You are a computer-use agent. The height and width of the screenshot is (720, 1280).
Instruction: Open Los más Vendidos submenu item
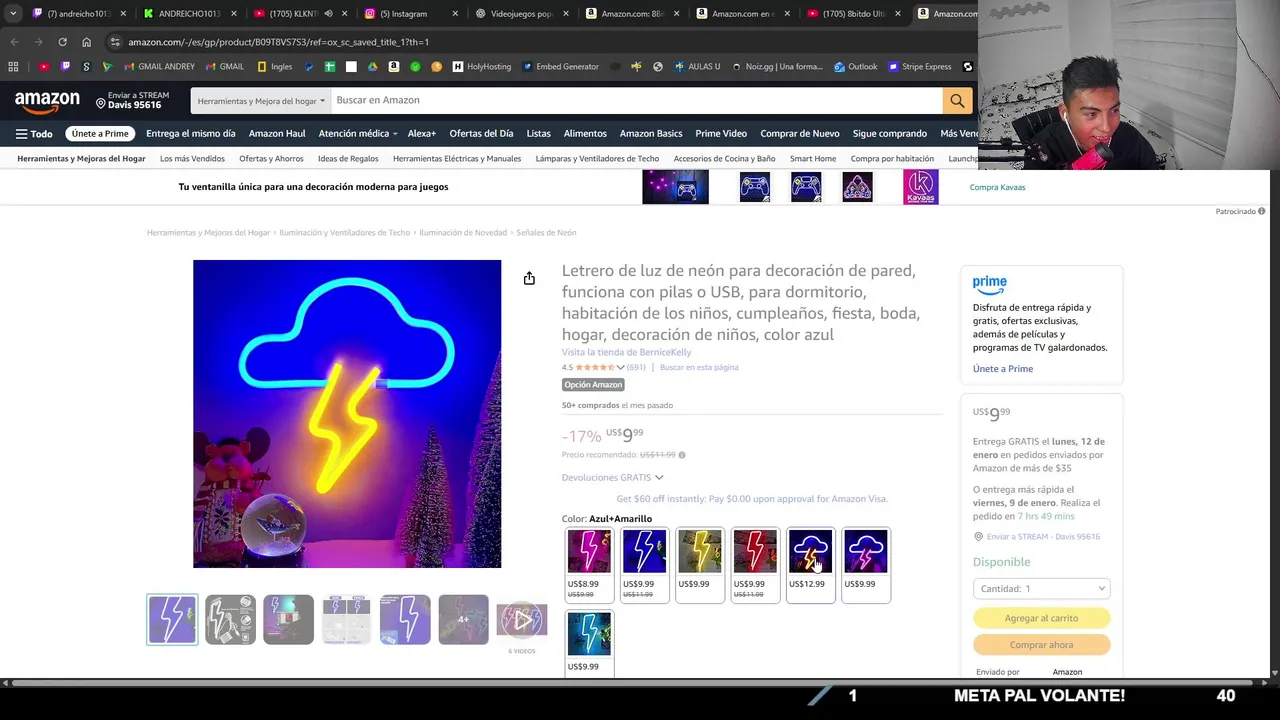pyautogui.click(x=192, y=158)
